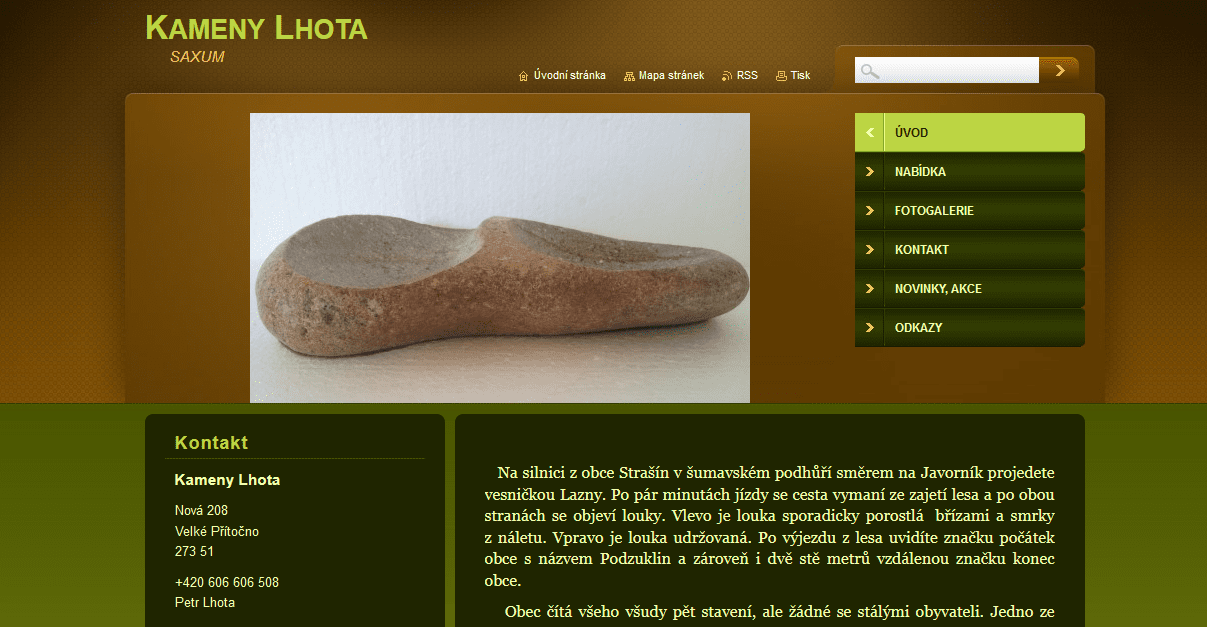
Task: Open the FOTOGALERIE menu item
Action: [970, 211]
